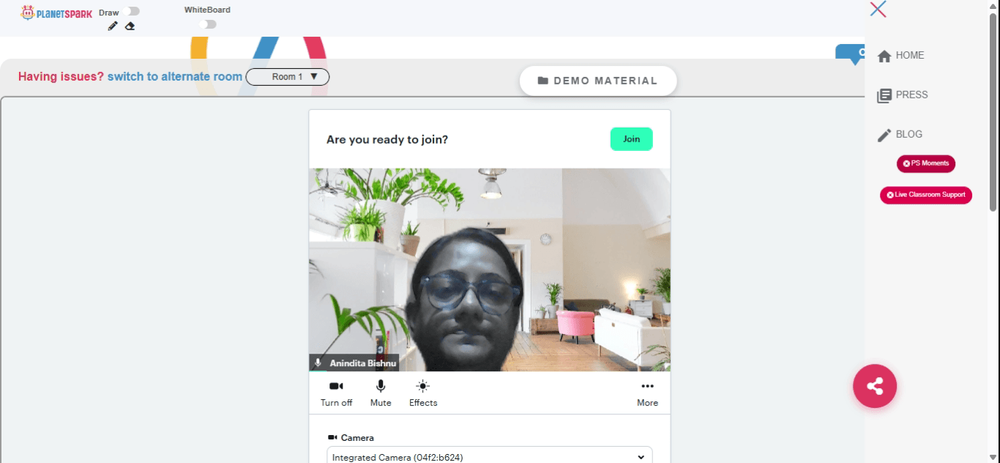The height and width of the screenshot is (463, 1000).
Task: Toggle the WhiteBoard switch
Action: click(207, 24)
